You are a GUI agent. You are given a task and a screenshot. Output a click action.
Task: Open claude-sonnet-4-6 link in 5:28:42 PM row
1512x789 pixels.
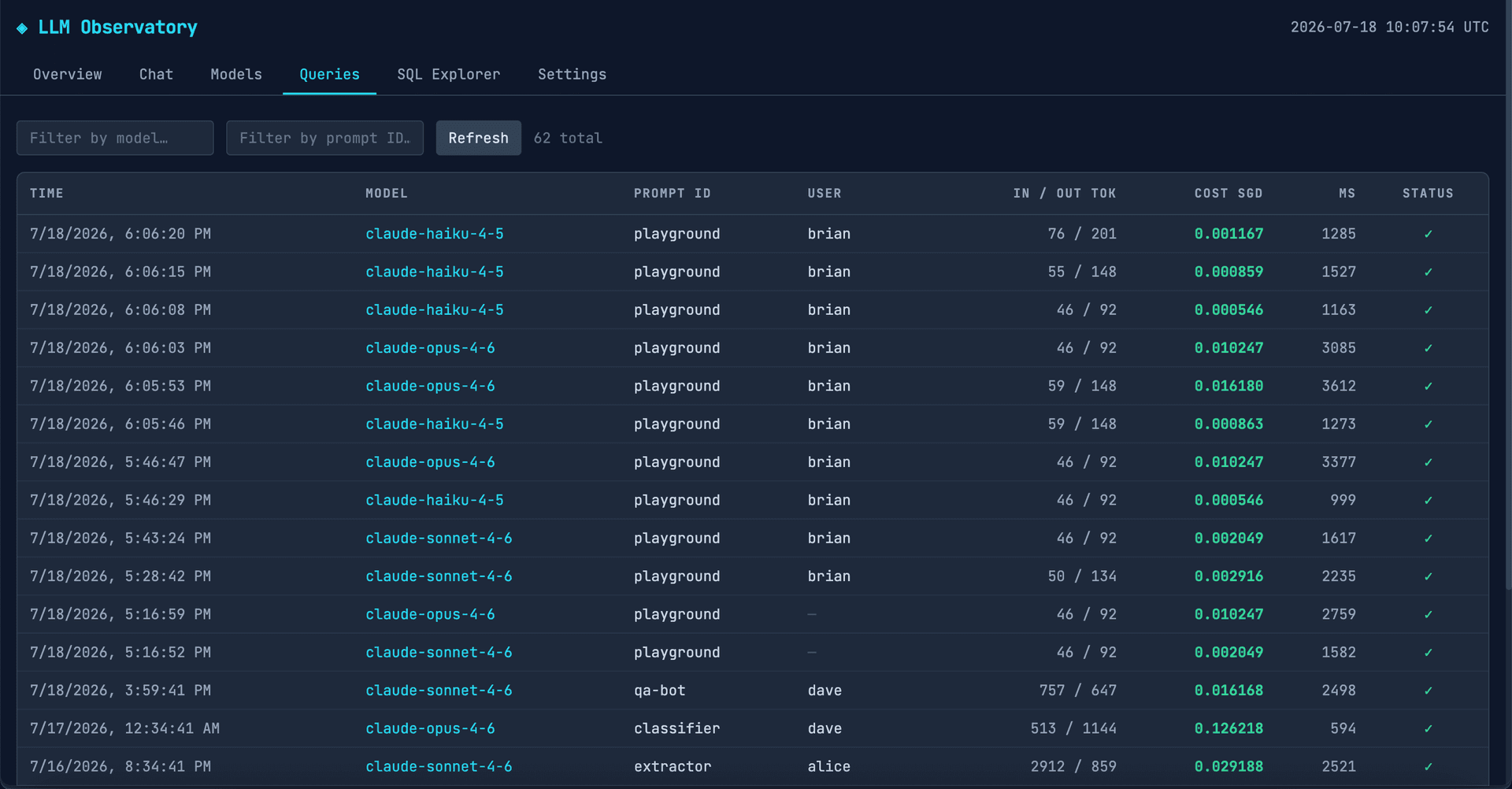439,576
